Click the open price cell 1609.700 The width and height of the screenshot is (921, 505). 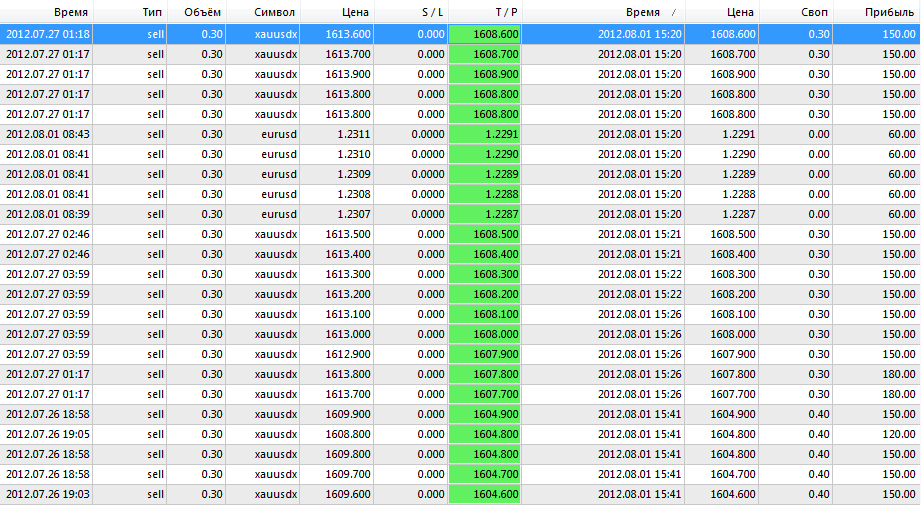337,474
